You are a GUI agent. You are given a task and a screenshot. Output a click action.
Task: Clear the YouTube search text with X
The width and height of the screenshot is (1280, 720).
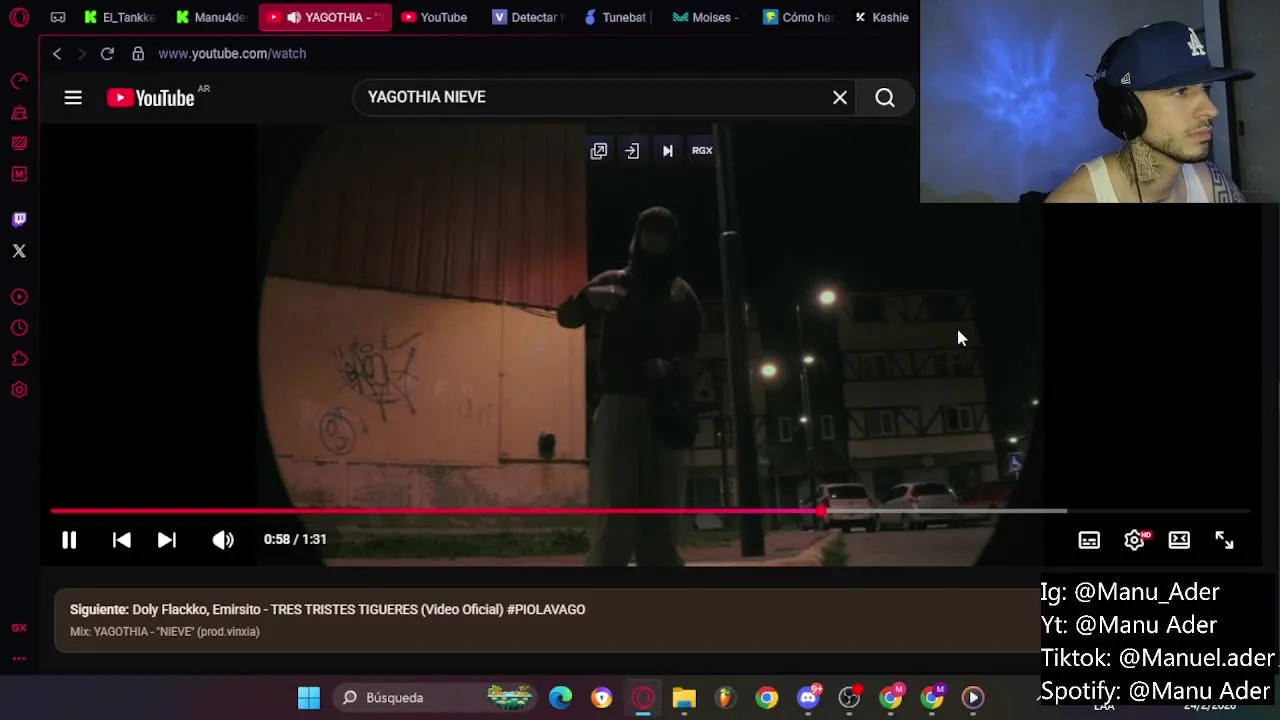pos(840,97)
